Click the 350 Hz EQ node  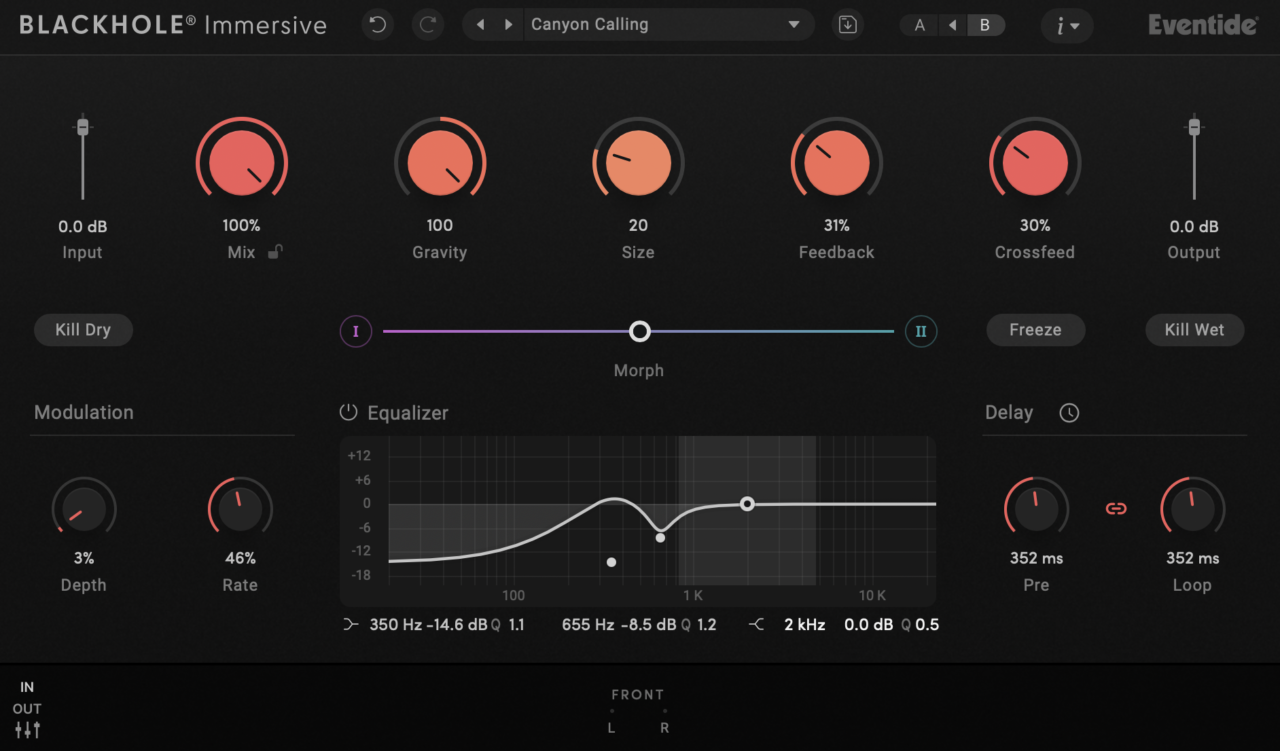(x=611, y=562)
